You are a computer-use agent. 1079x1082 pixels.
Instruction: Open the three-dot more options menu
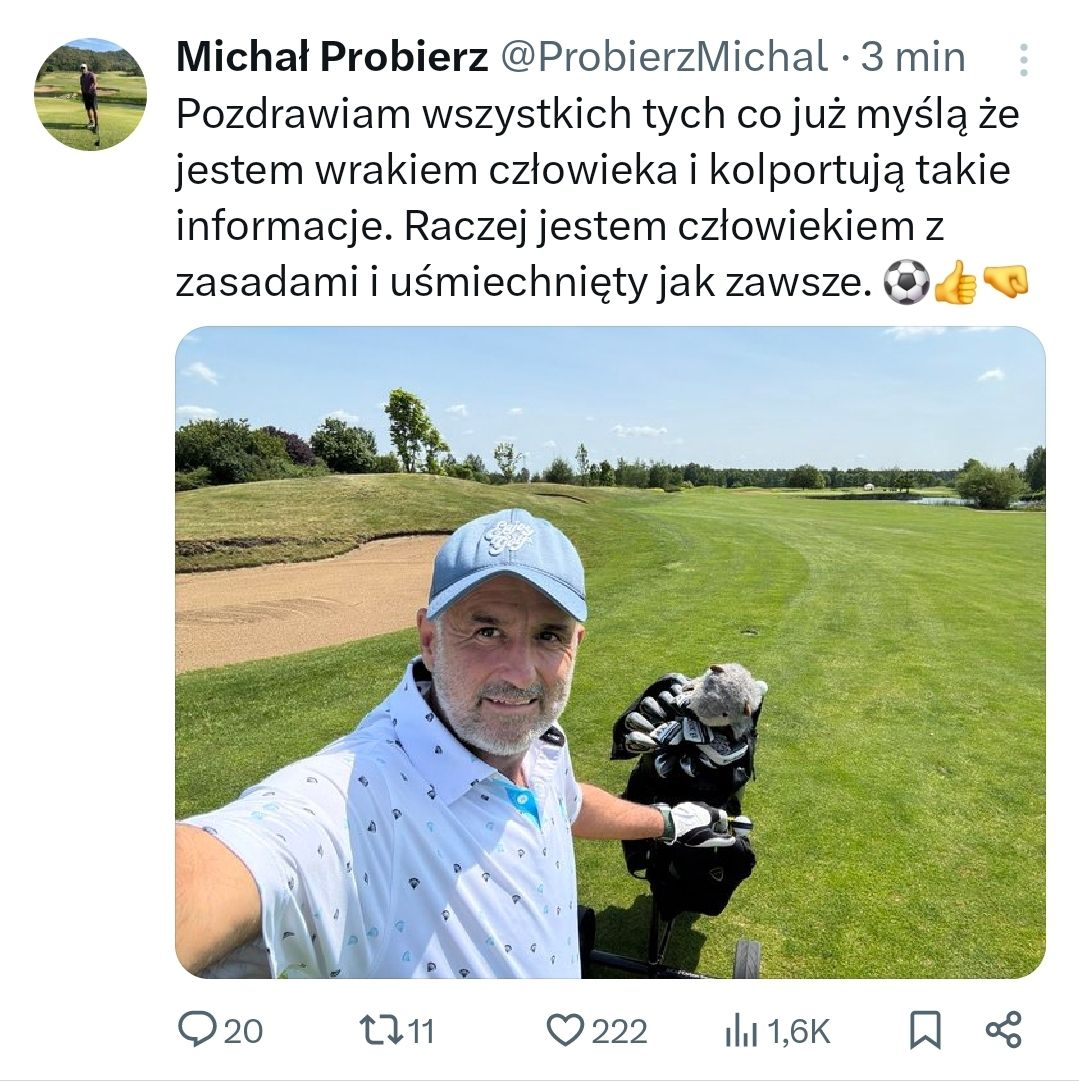tap(1023, 60)
